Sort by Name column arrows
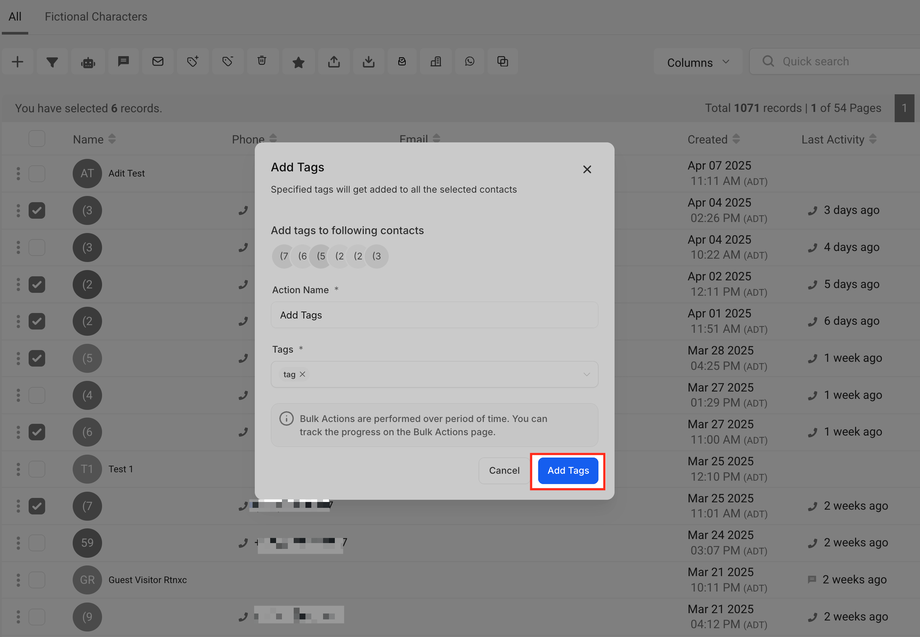This screenshot has width=920, height=637. pyautogui.click(x=112, y=139)
